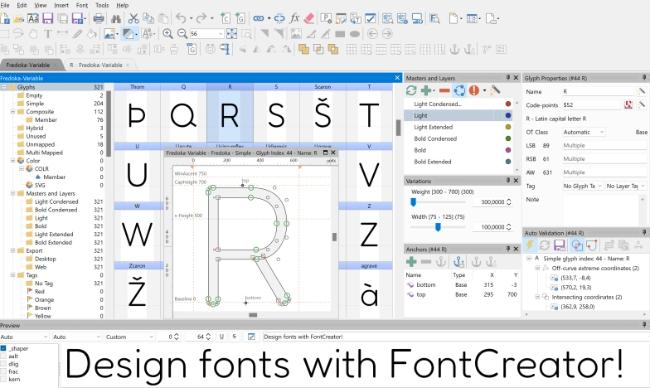Toggle the _shaper feature checkbox
Viewport: 650px width, 388px height.
tap(4, 348)
